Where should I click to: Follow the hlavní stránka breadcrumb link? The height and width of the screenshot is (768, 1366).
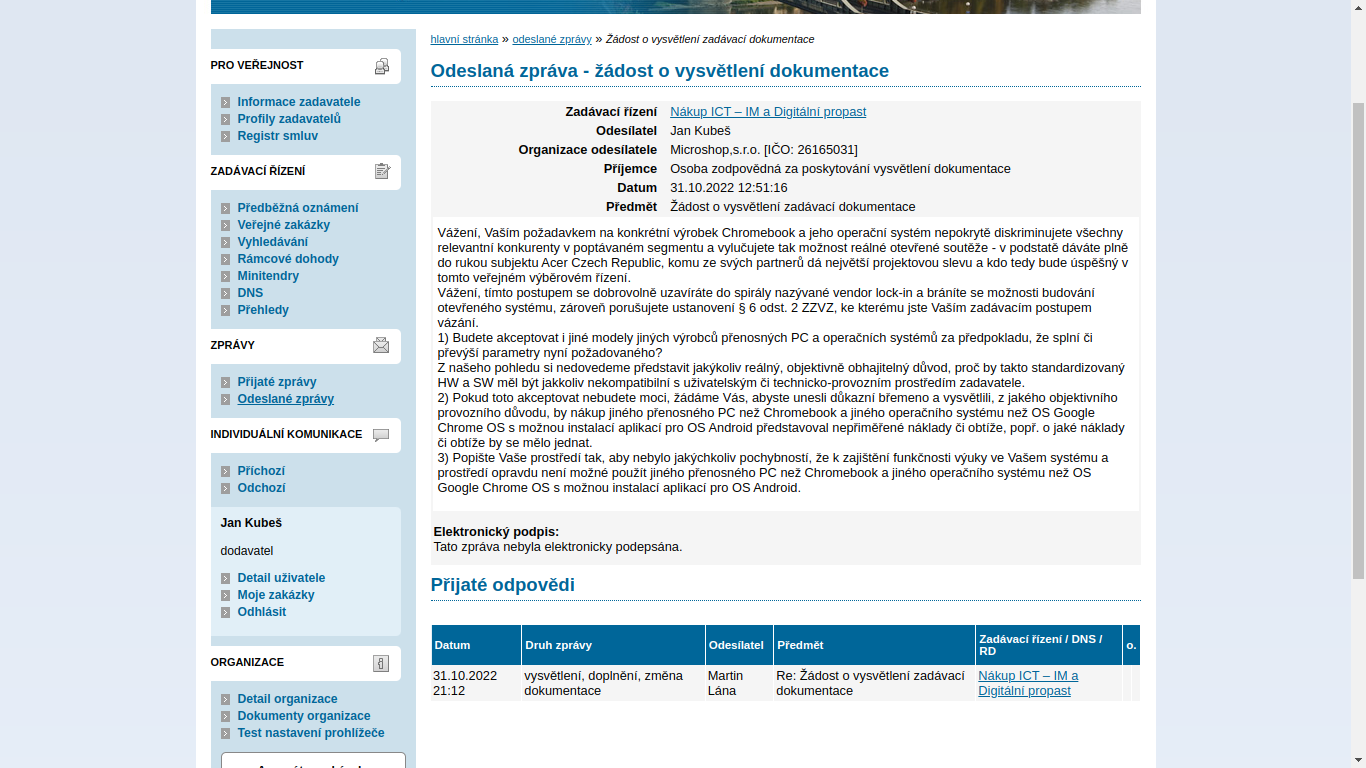click(x=464, y=40)
